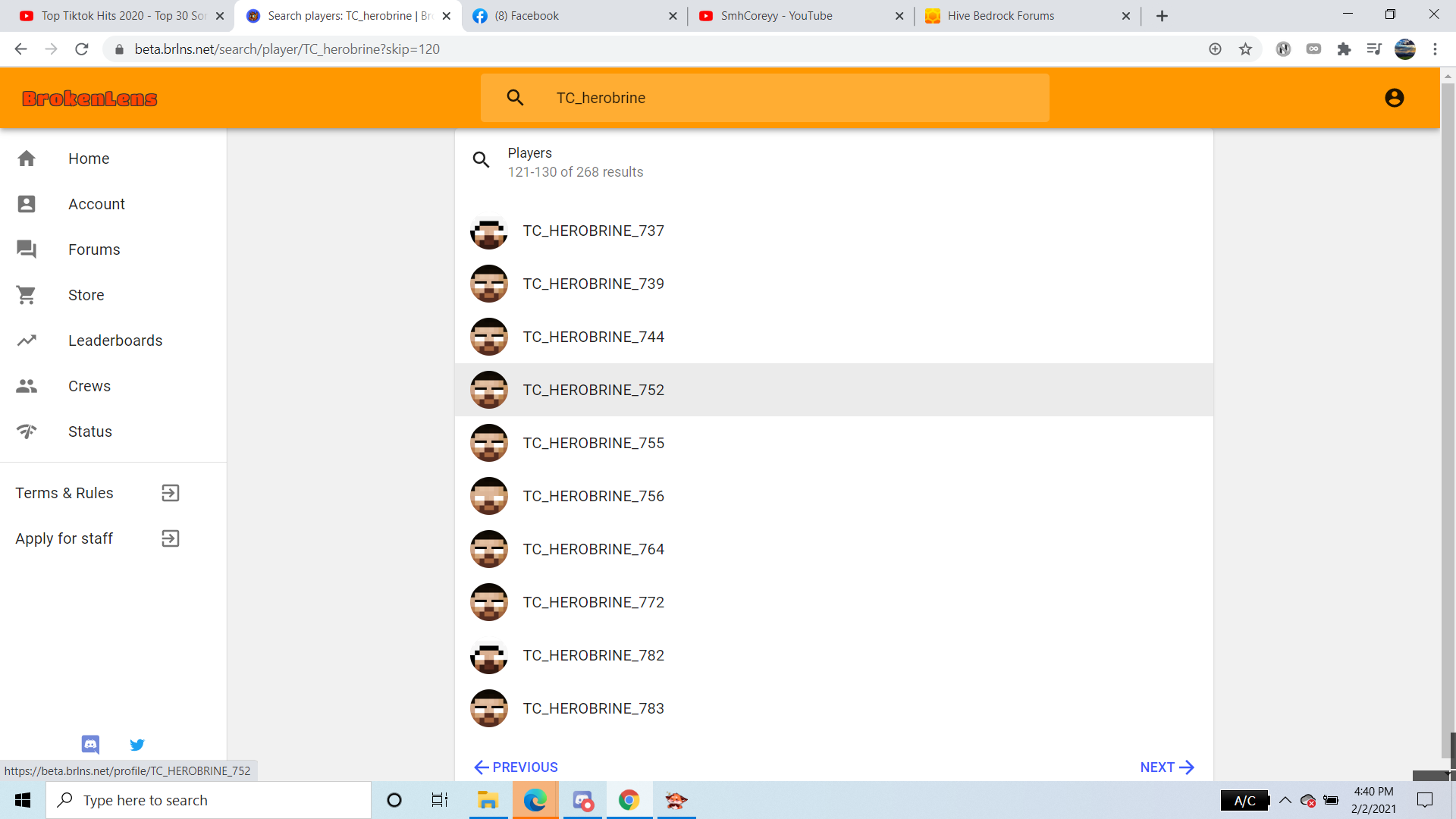
Task: Go to the PREVIOUS results page
Action: click(516, 767)
